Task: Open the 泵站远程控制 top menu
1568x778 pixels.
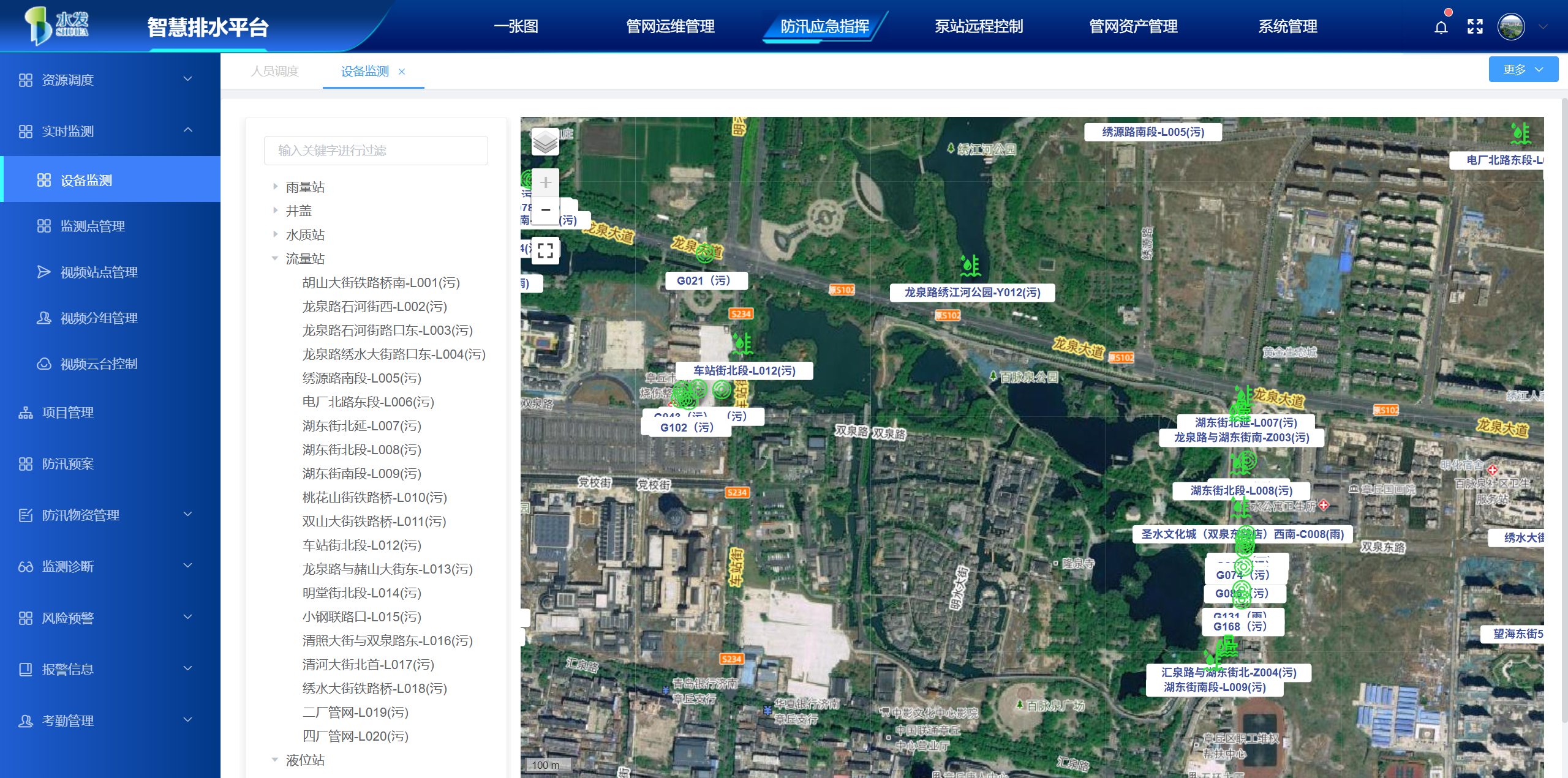Action: click(978, 27)
